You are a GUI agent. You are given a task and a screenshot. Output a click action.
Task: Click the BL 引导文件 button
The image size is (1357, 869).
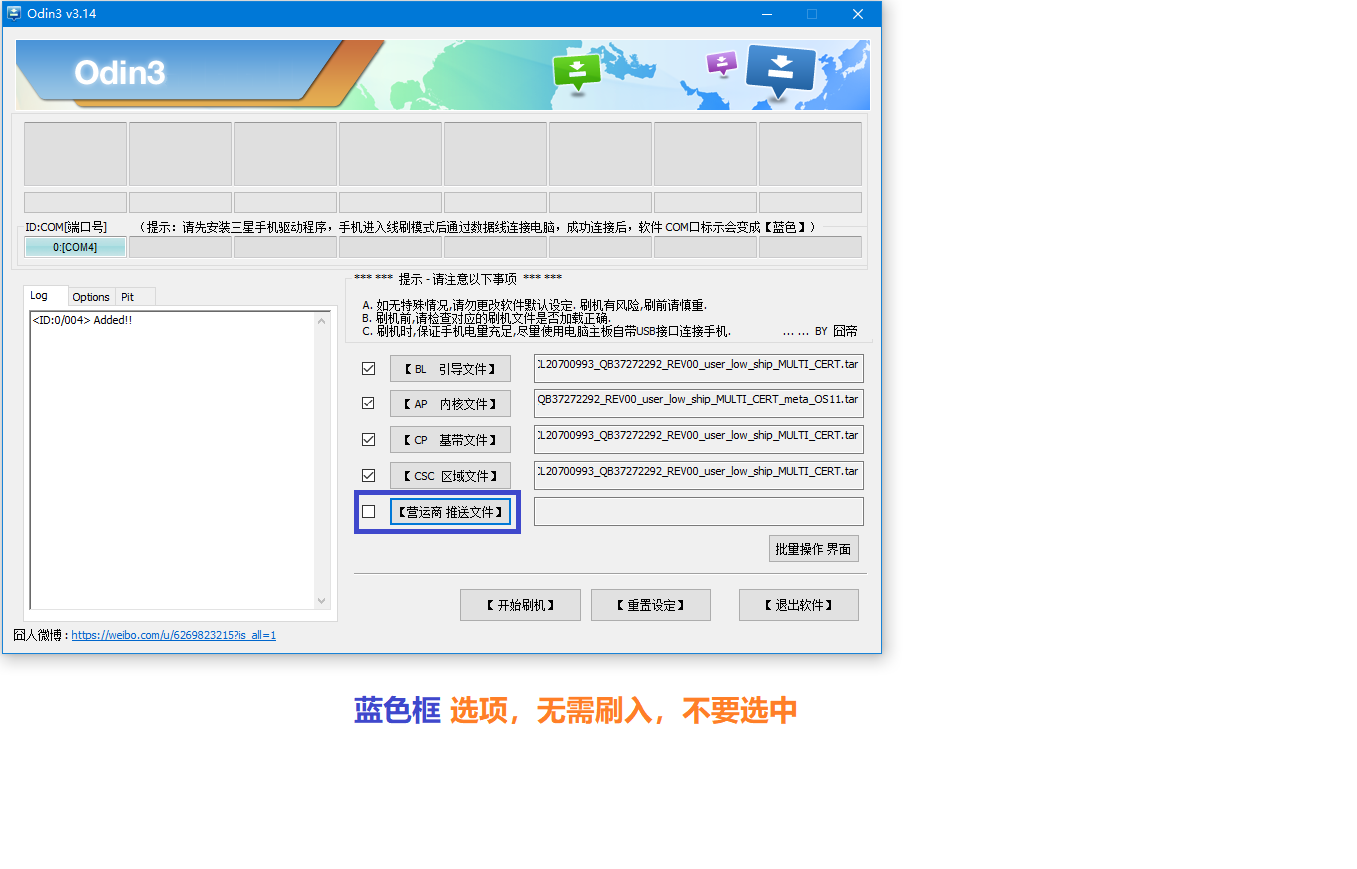point(450,369)
